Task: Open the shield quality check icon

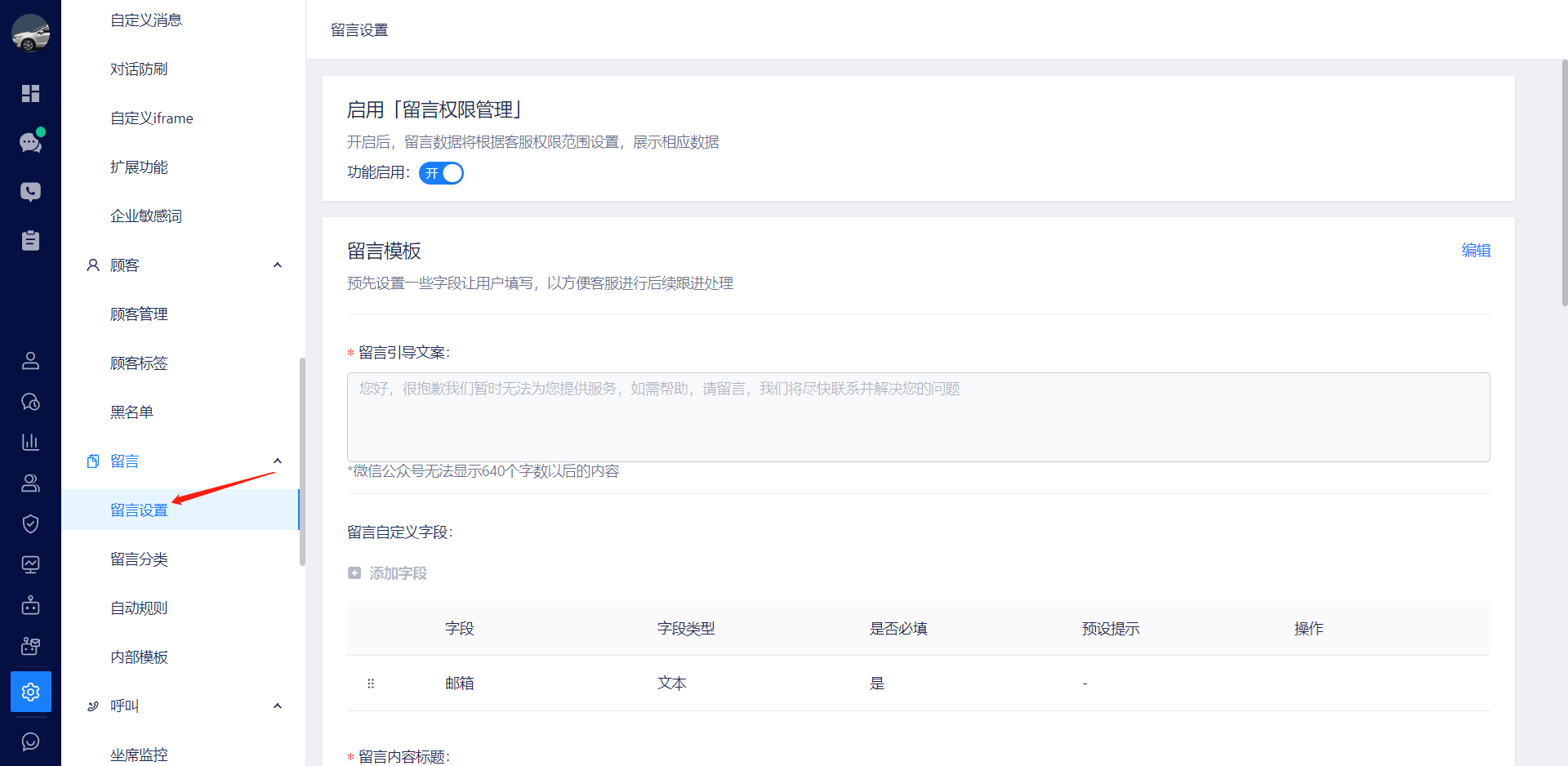Action: coord(30,523)
